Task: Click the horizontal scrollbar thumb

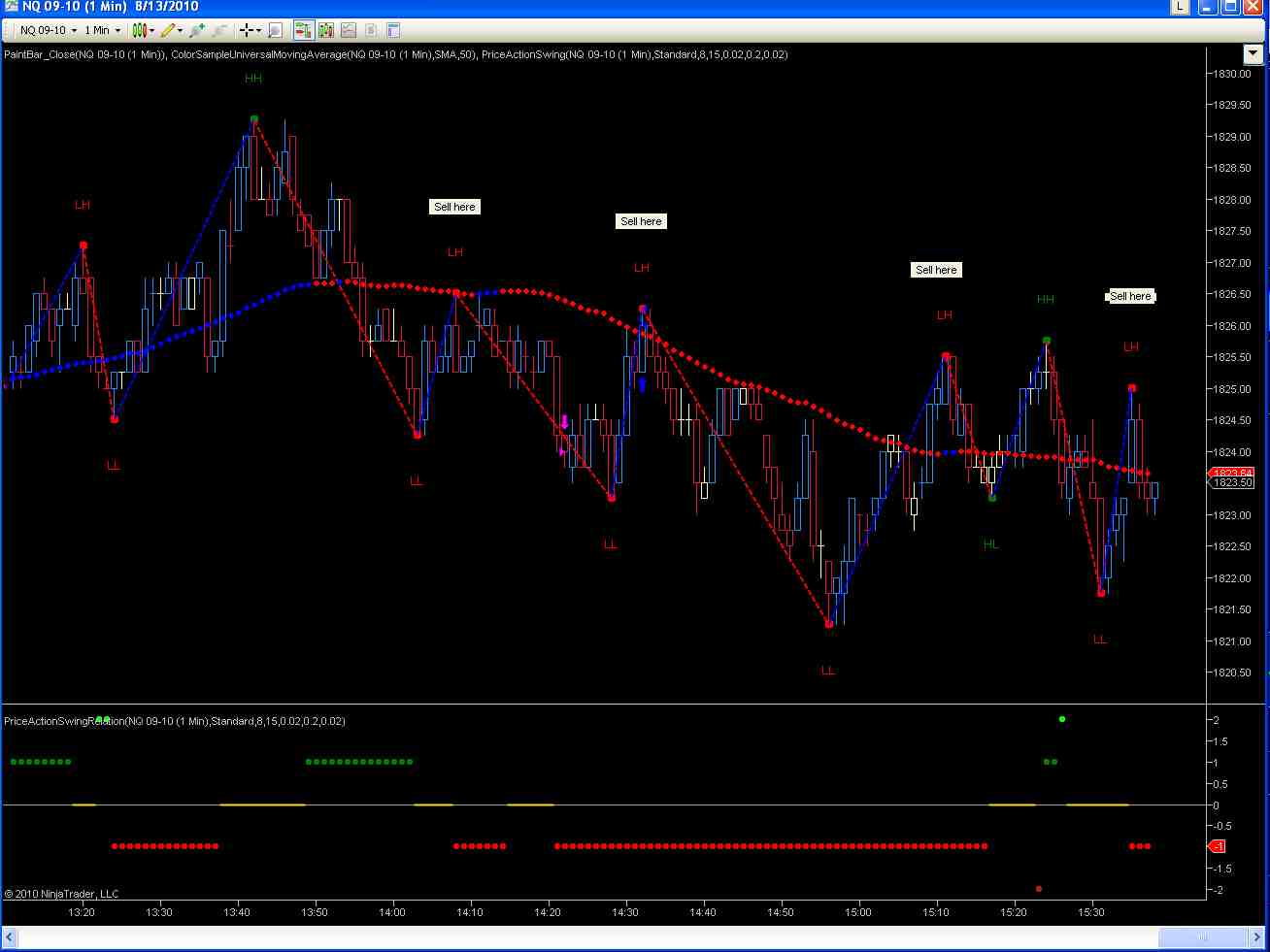Action: pyautogui.click(x=1202, y=937)
